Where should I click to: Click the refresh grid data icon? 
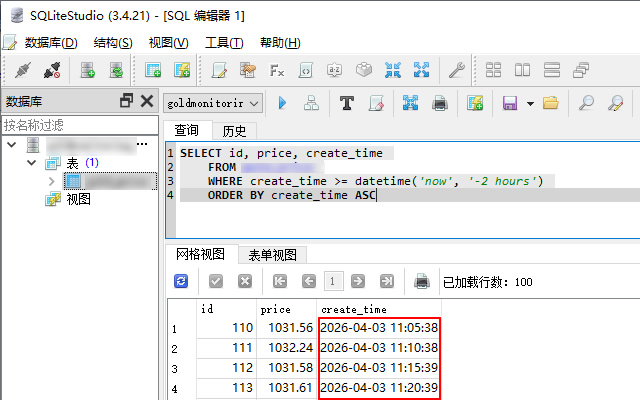[x=181, y=281]
